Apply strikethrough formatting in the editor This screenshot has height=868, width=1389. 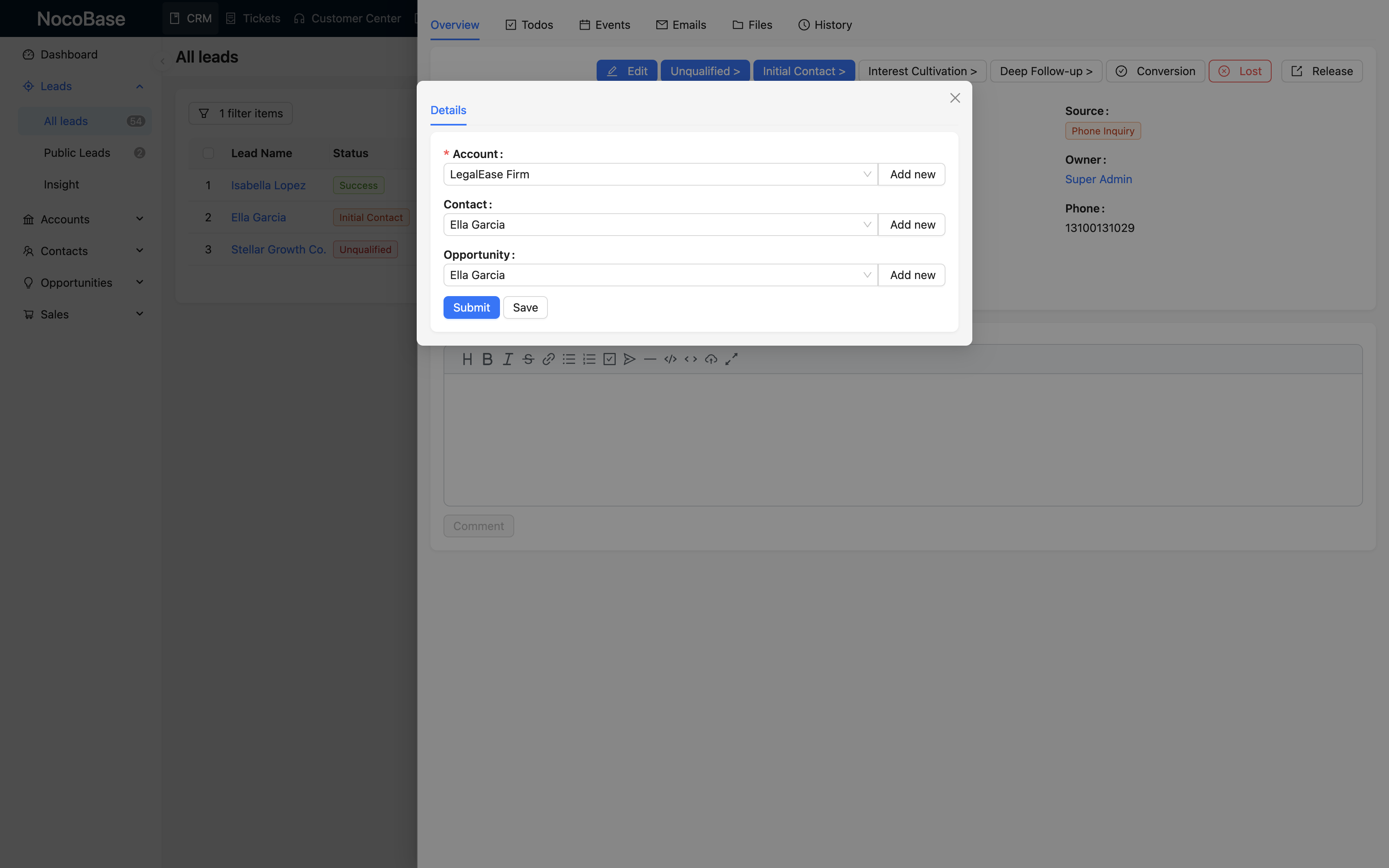(x=528, y=359)
